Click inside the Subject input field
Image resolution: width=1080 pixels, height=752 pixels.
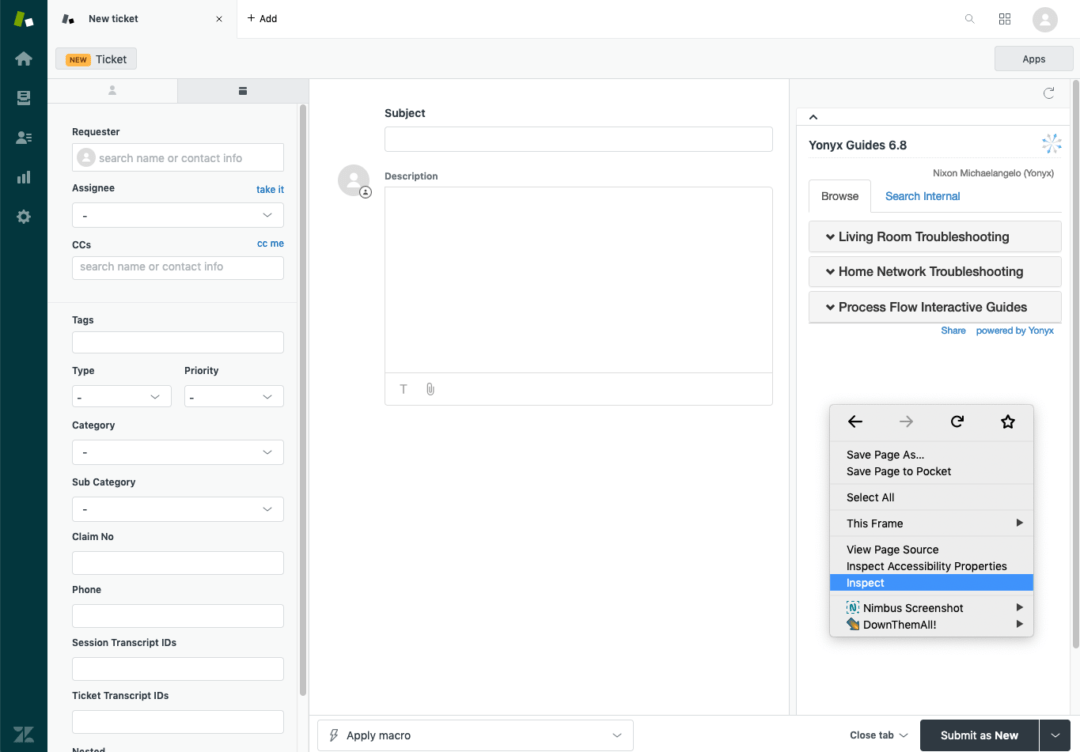578,138
